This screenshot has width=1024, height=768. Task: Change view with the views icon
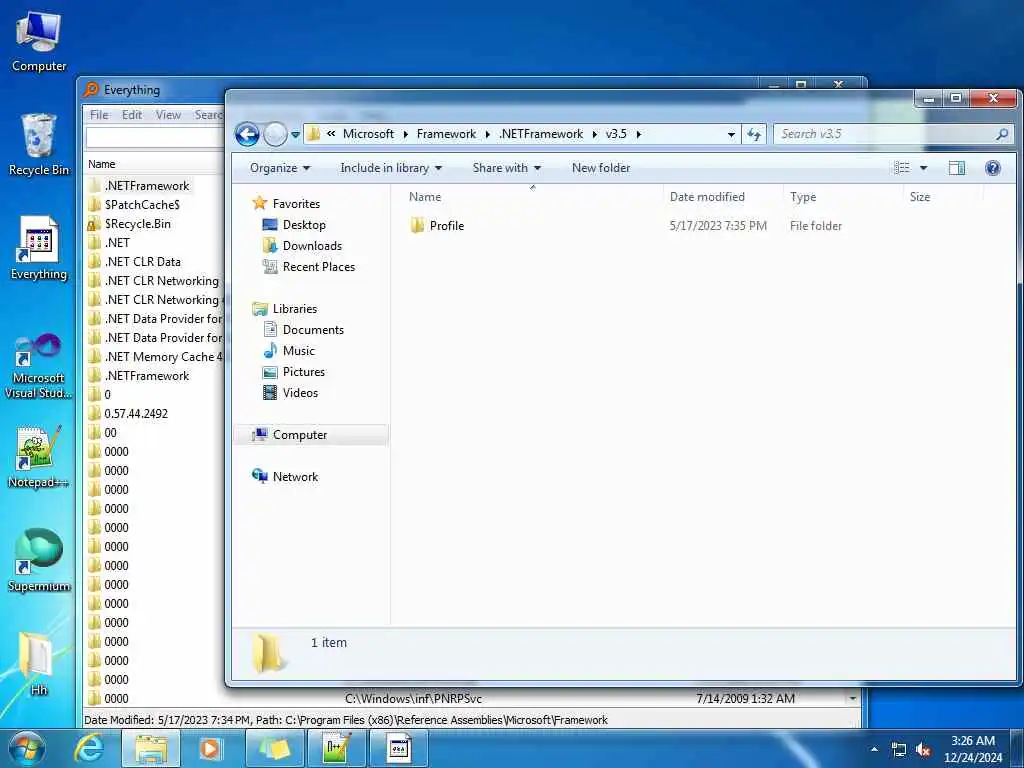[902, 168]
